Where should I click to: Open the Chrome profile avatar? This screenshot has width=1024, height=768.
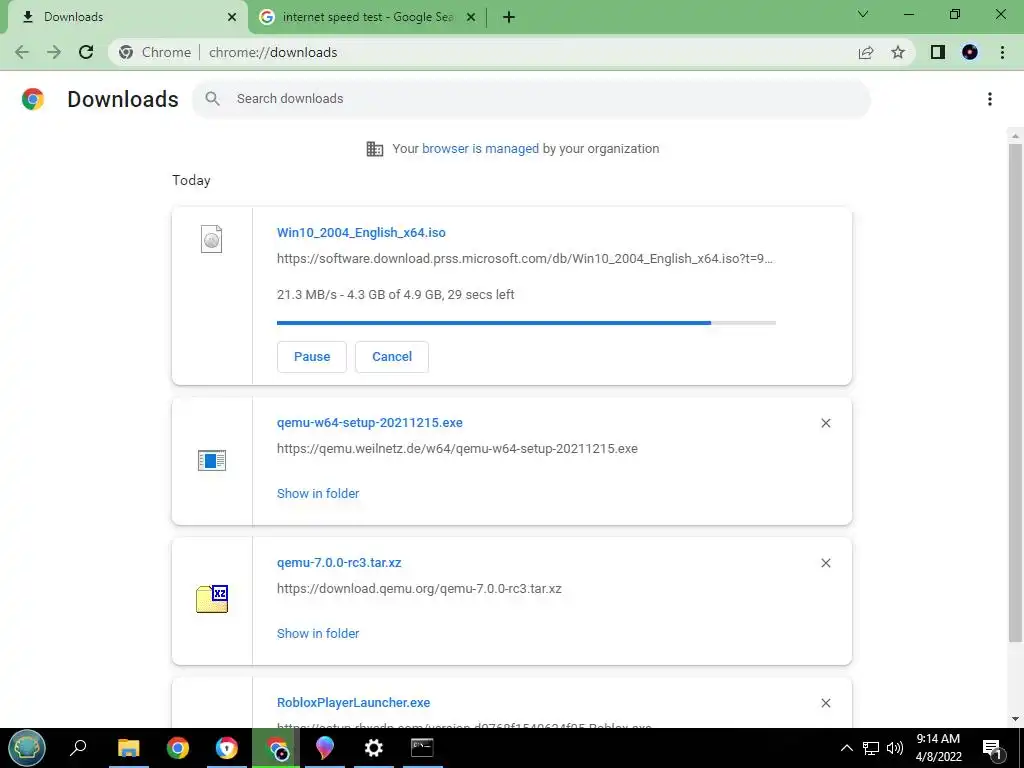970,52
